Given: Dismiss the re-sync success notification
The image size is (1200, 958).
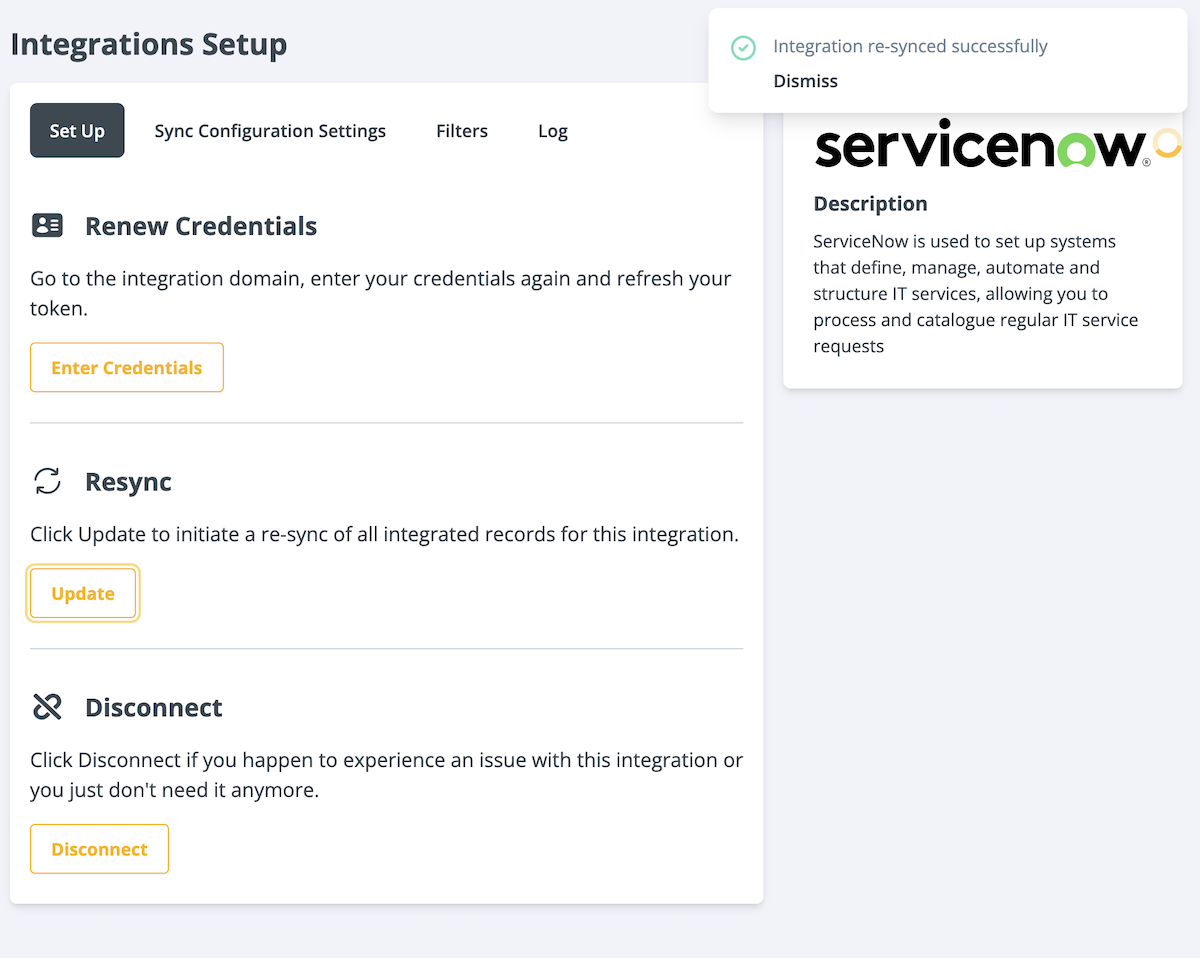Looking at the screenshot, I should (x=805, y=81).
